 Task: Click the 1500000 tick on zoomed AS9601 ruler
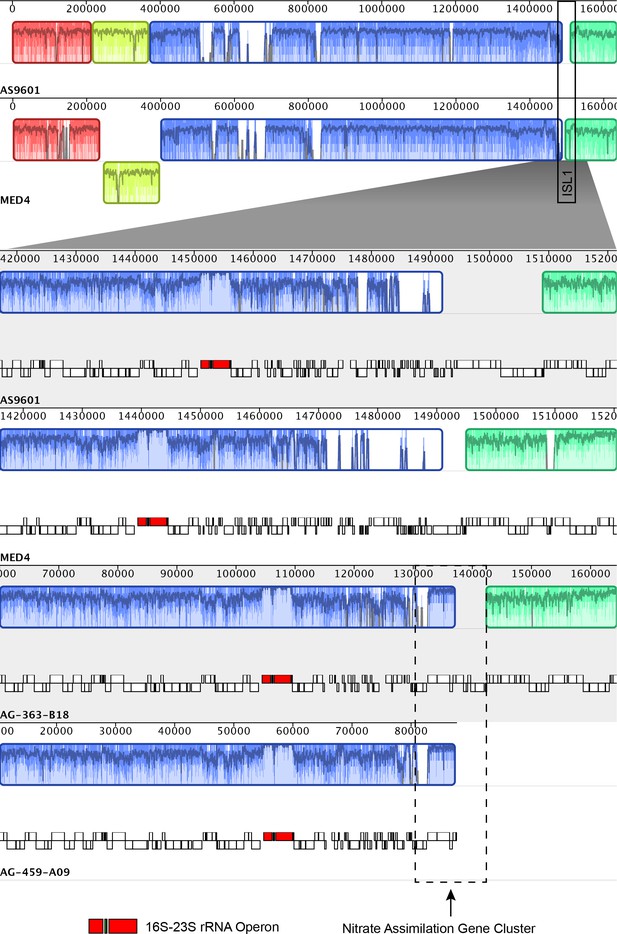click(490, 259)
